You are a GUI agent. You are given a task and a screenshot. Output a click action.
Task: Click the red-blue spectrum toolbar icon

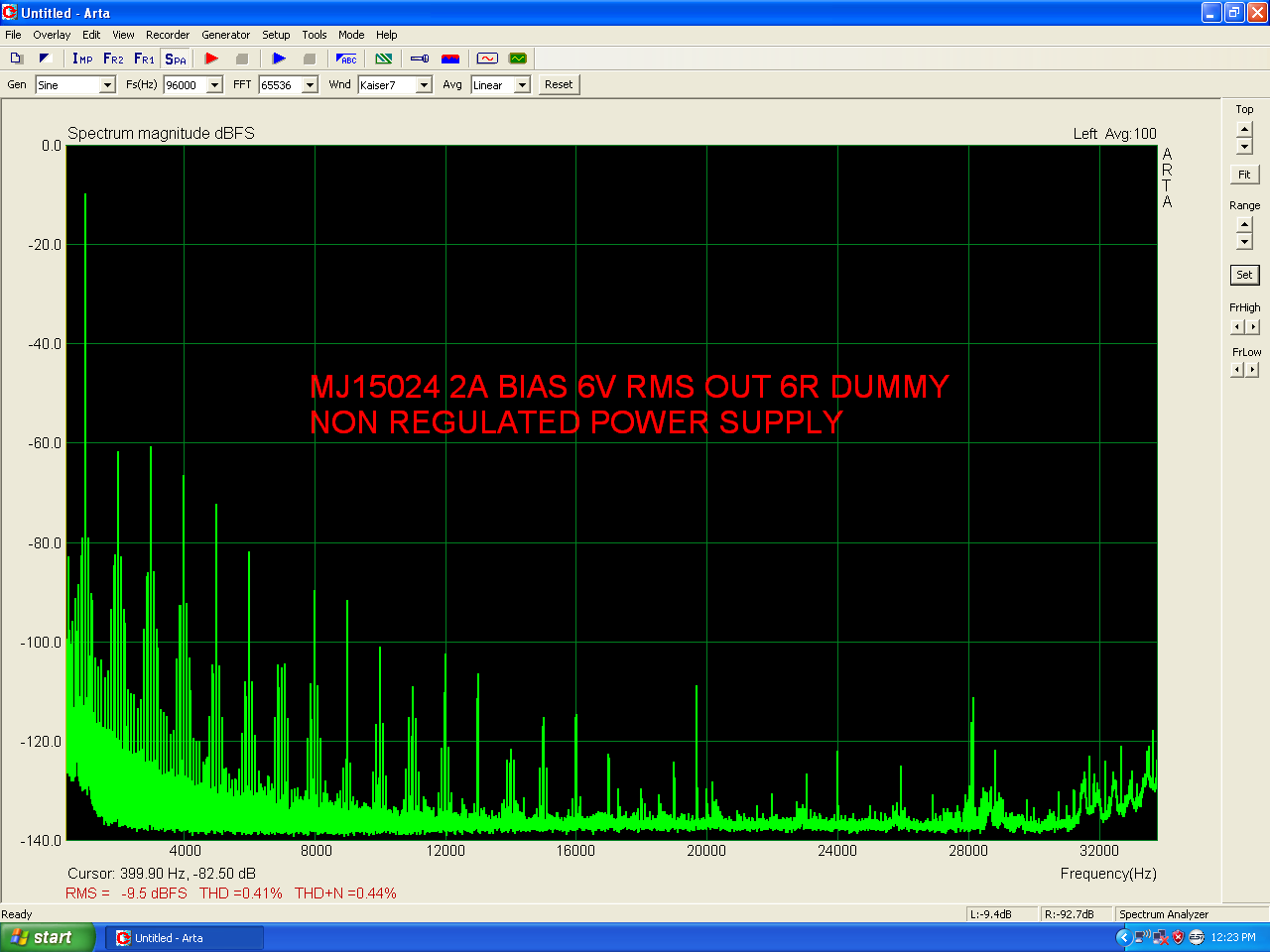(x=450, y=59)
